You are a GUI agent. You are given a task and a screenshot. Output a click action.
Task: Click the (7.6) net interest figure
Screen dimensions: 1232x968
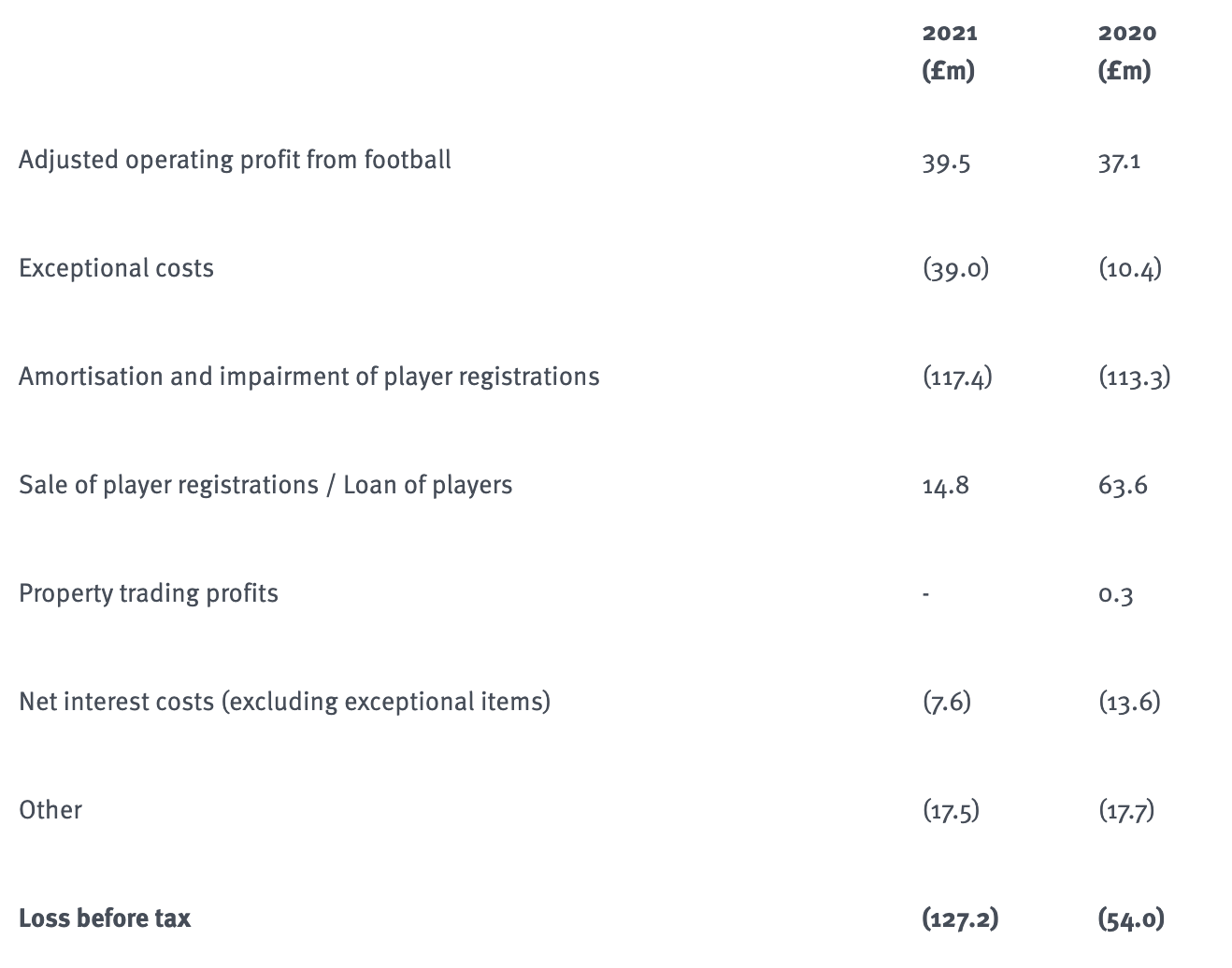coord(946,703)
